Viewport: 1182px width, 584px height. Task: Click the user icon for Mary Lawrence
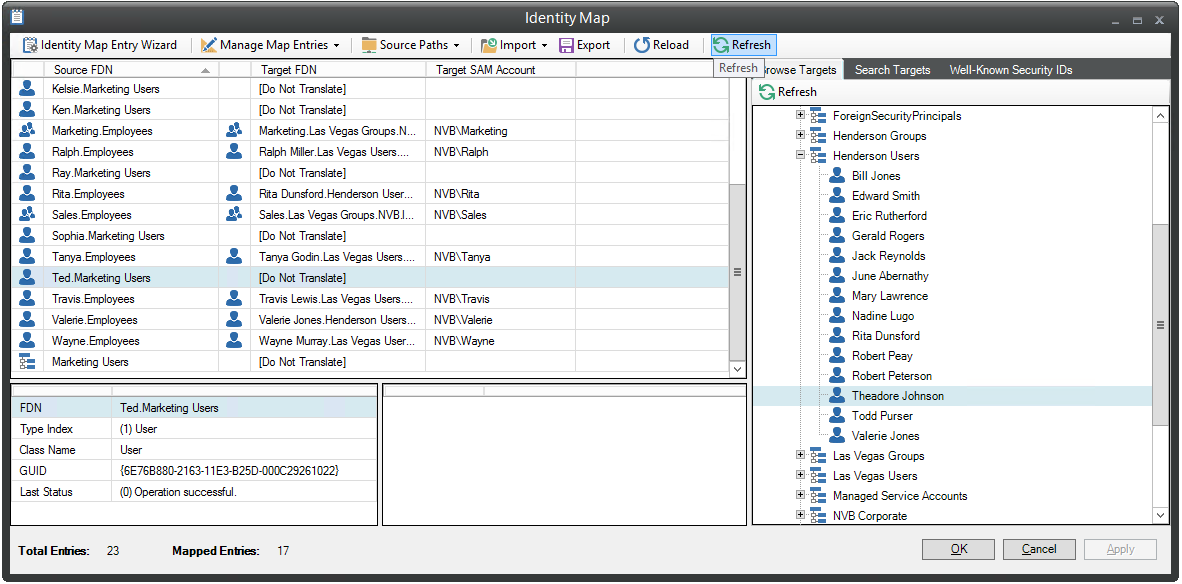click(x=837, y=295)
